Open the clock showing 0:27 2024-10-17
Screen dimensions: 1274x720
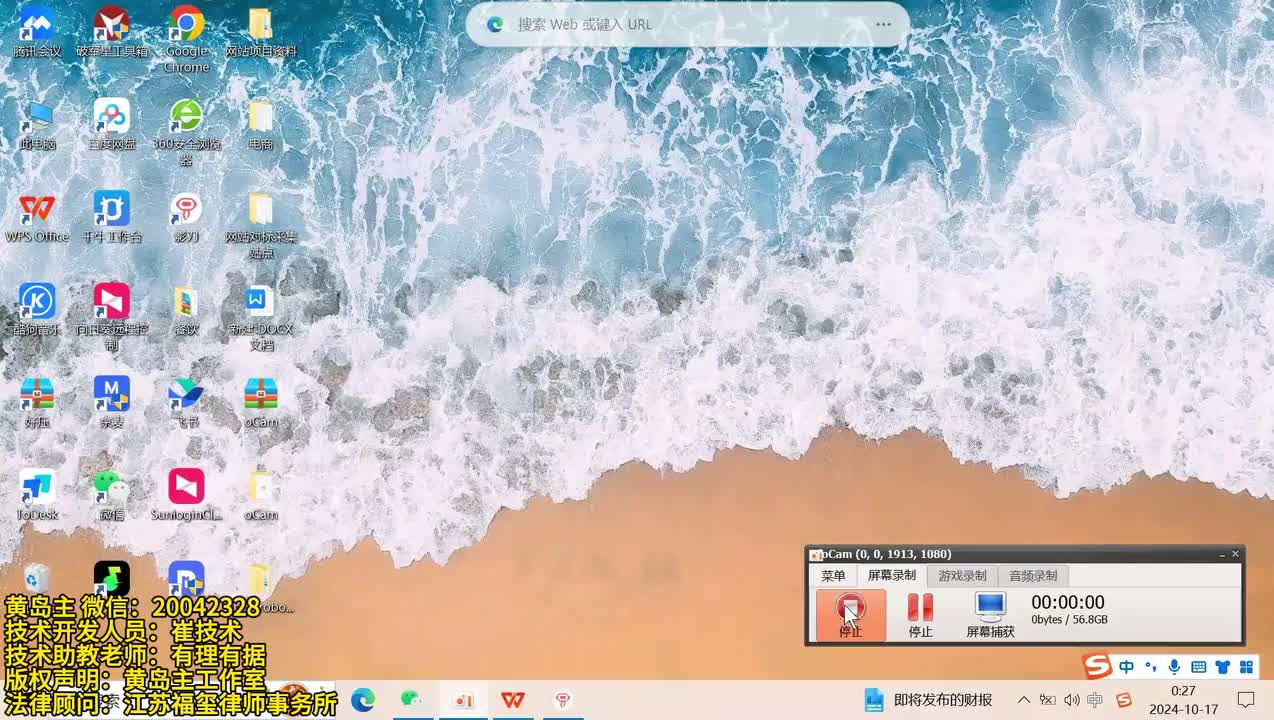coord(1184,700)
